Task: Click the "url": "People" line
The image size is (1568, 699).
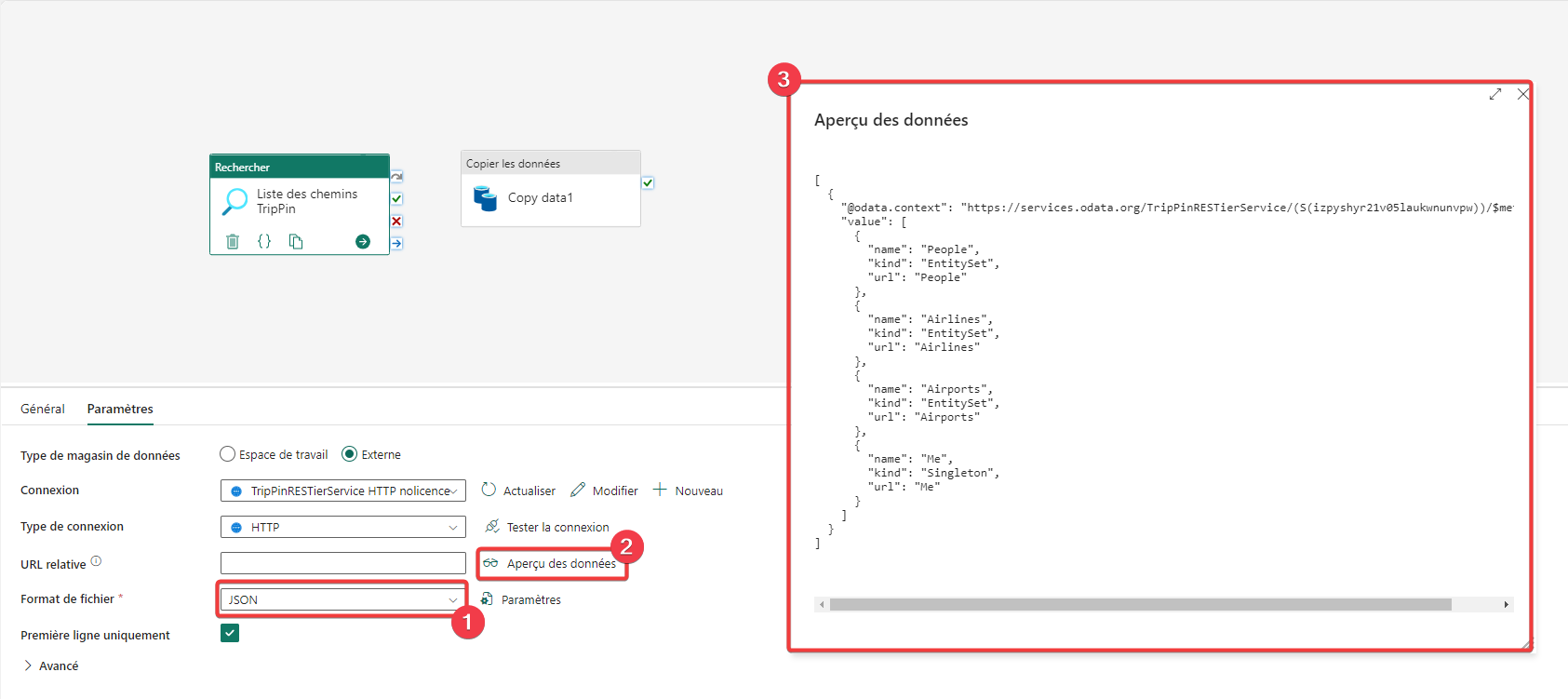Action: coord(917,277)
